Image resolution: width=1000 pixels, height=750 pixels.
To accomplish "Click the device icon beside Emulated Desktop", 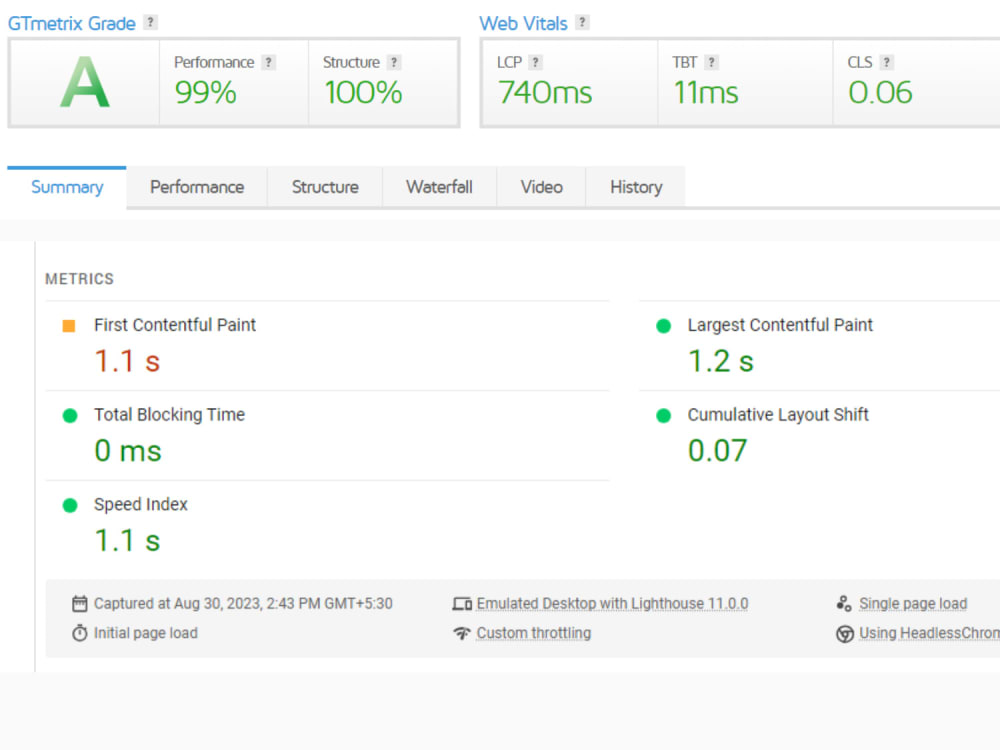I will pyautogui.click(x=462, y=603).
